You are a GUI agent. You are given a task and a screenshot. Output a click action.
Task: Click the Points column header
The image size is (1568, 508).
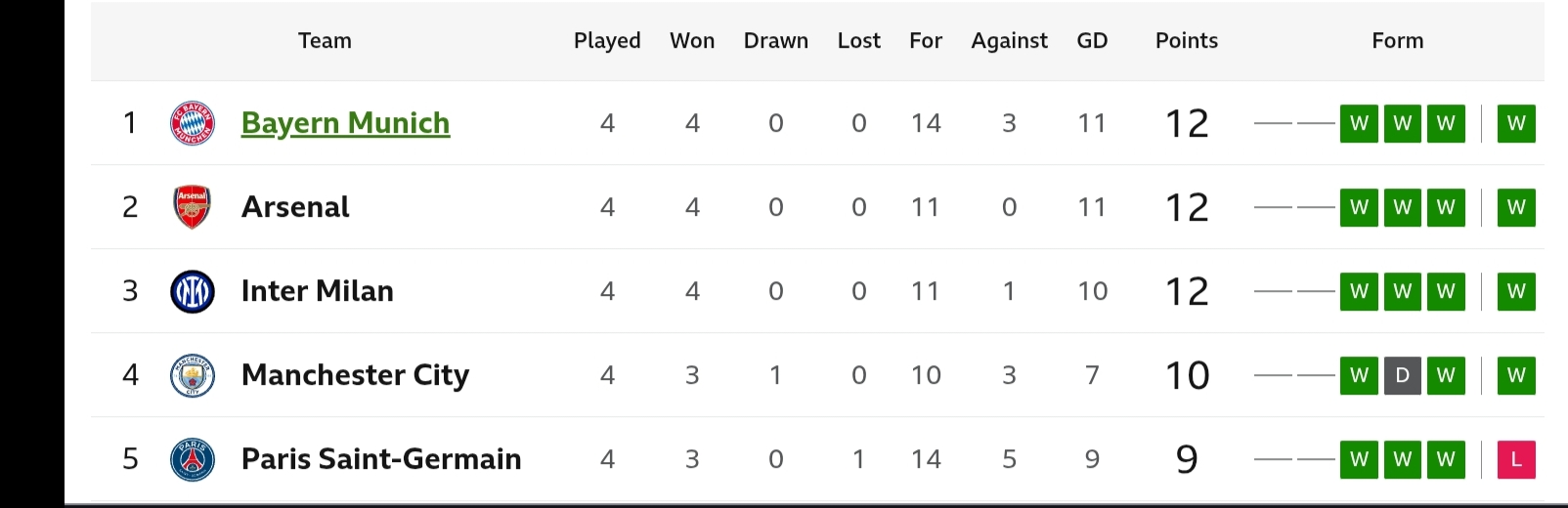coord(1187,41)
